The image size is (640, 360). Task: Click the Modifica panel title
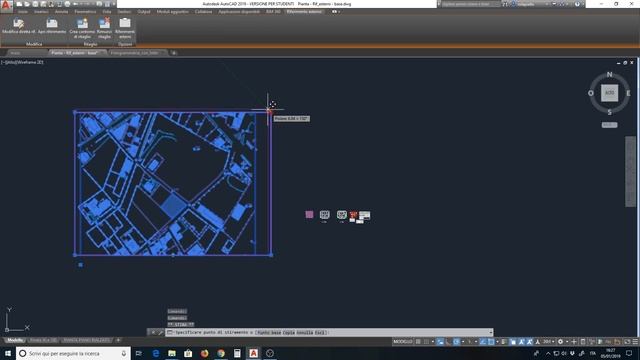click(x=34, y=44)
